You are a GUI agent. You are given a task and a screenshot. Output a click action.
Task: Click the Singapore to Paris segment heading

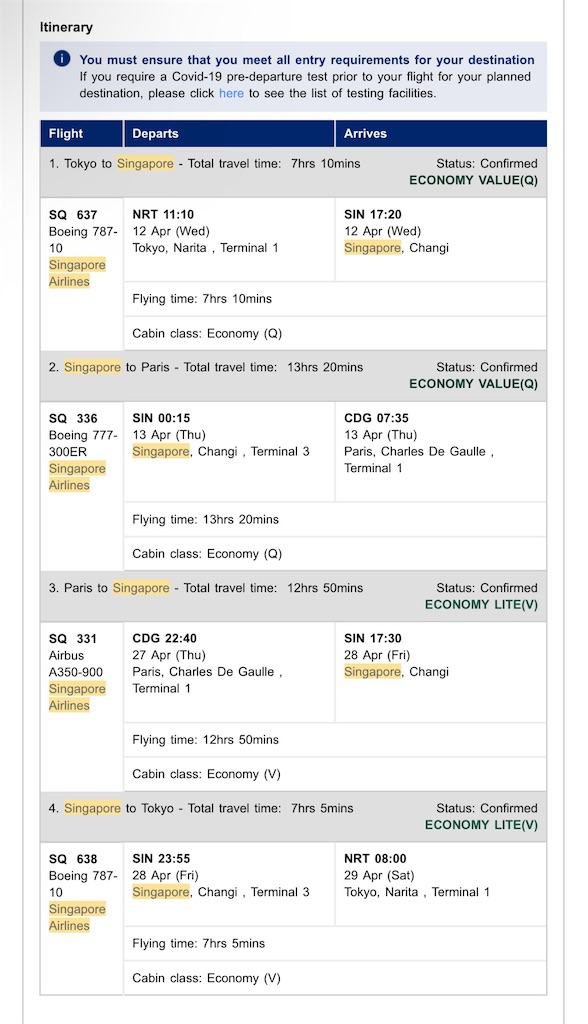pos(206,367)
